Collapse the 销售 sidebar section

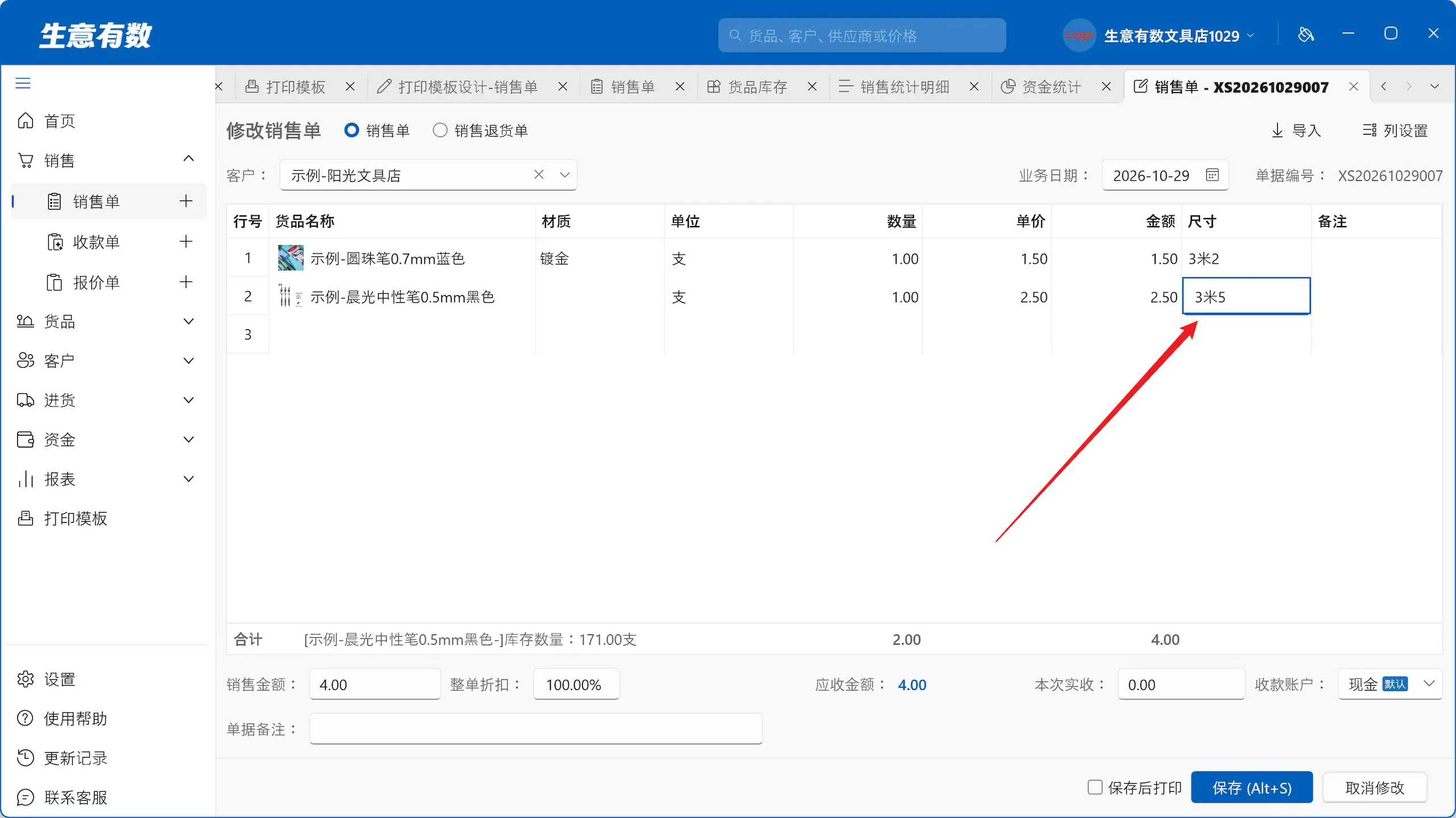[x=189, y=159]
